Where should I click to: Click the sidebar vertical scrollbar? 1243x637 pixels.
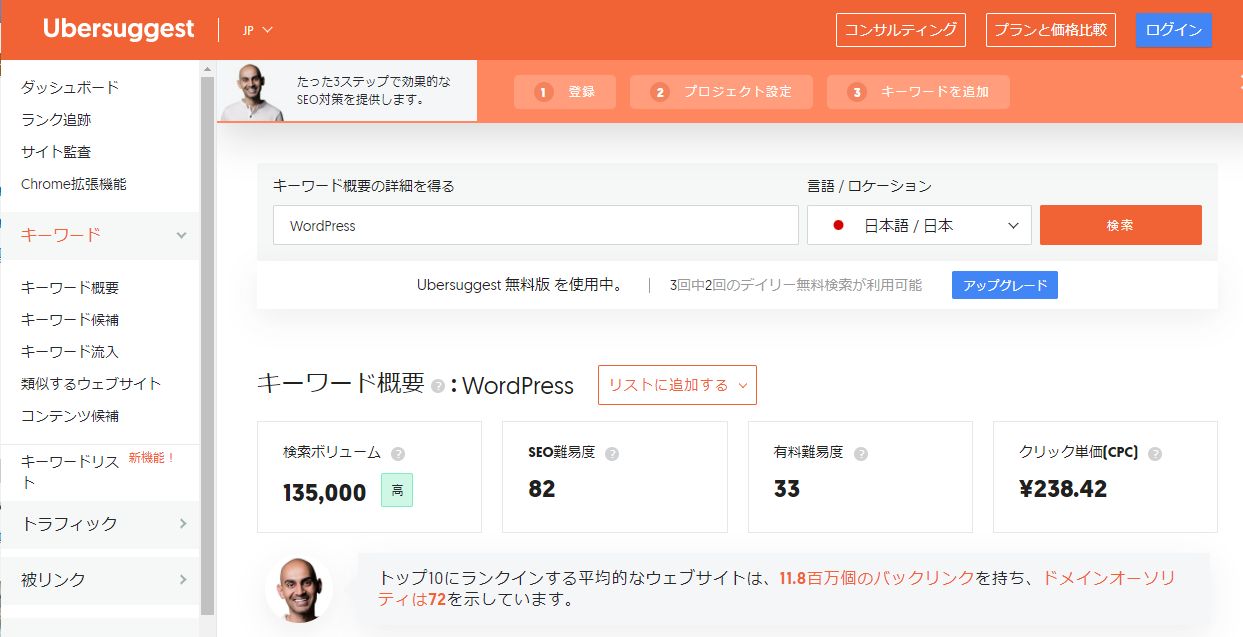(208, 345)
